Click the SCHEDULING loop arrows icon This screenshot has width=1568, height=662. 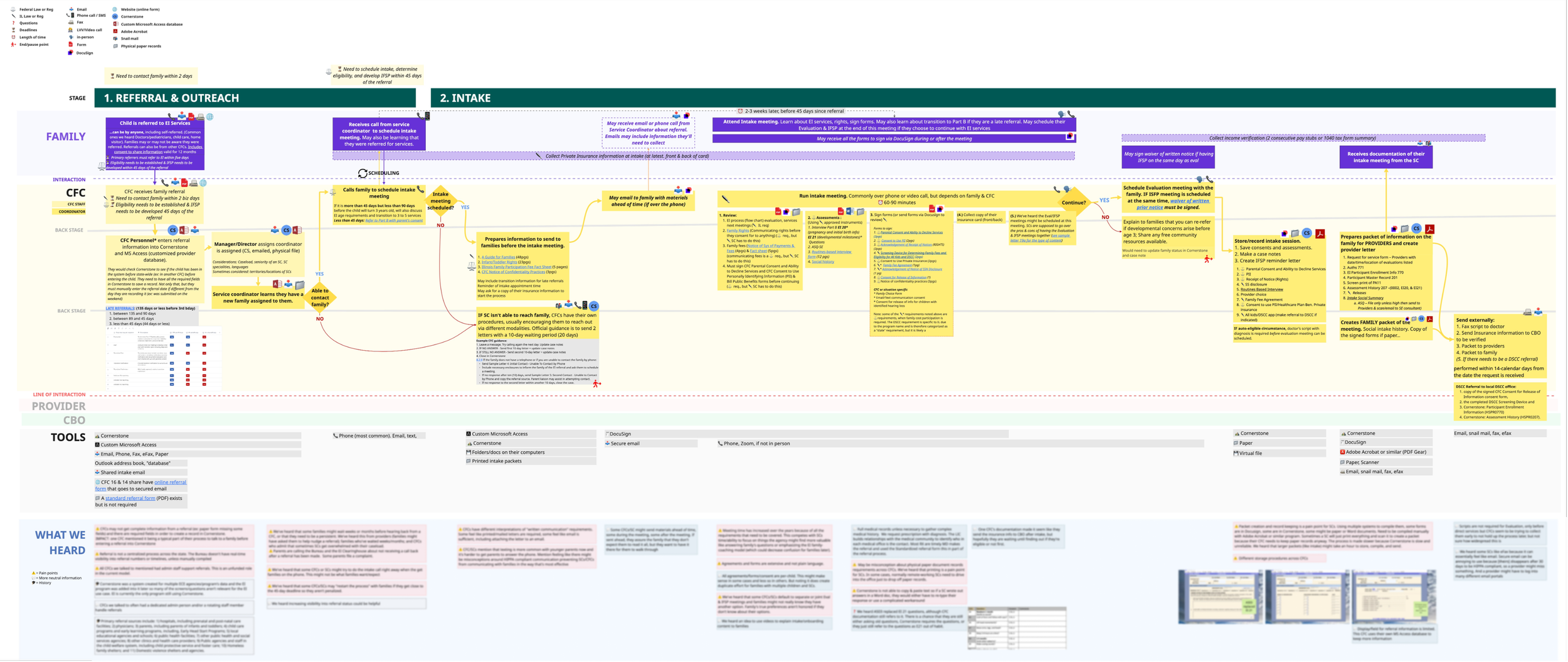(x=363, y=173)
